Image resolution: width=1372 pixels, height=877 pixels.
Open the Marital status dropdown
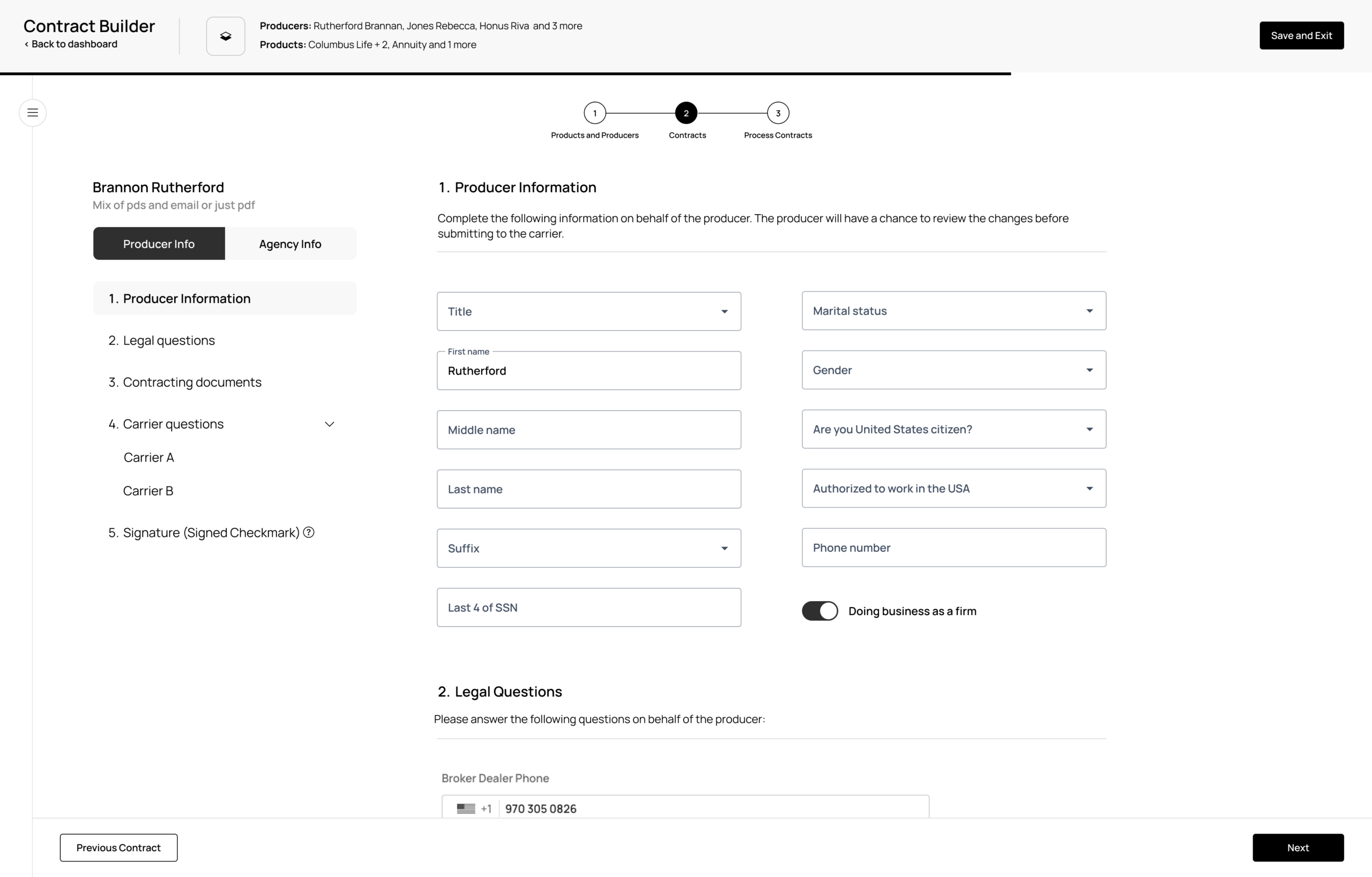coord(953,311)
